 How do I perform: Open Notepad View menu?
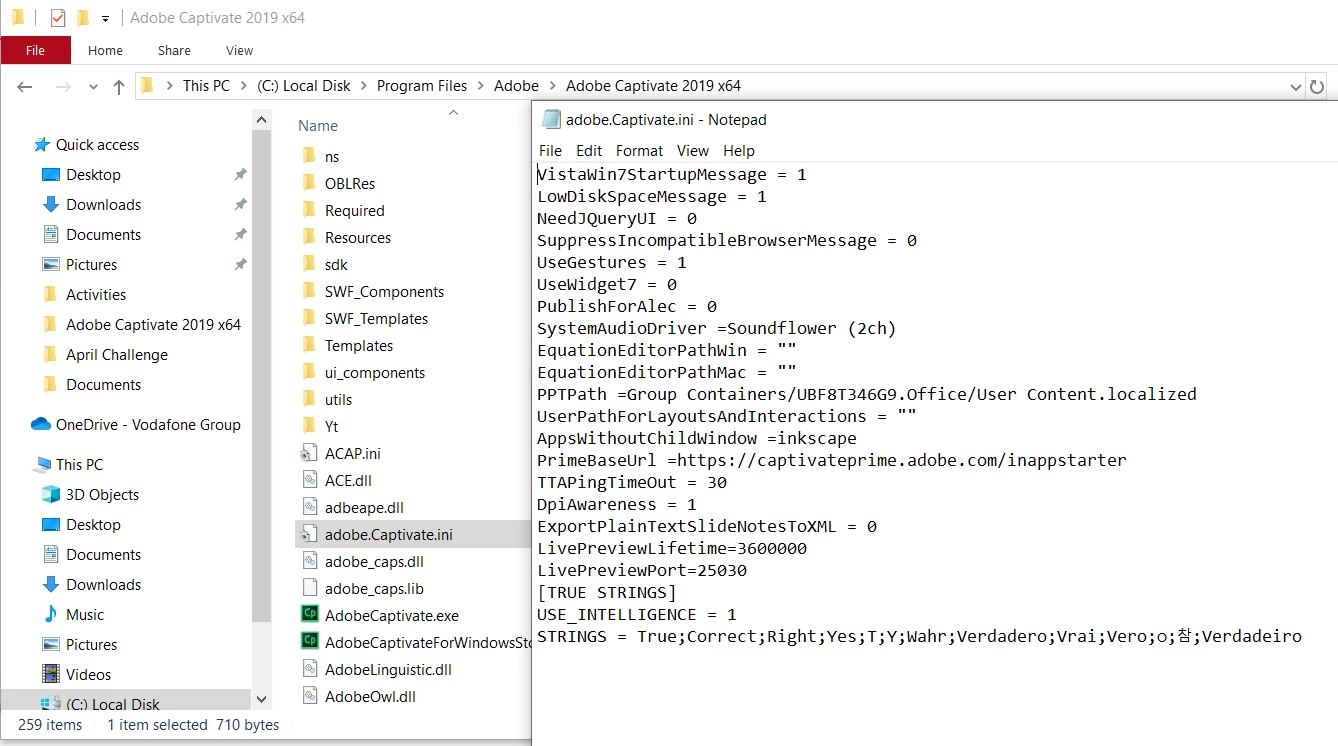pos(693,151)
